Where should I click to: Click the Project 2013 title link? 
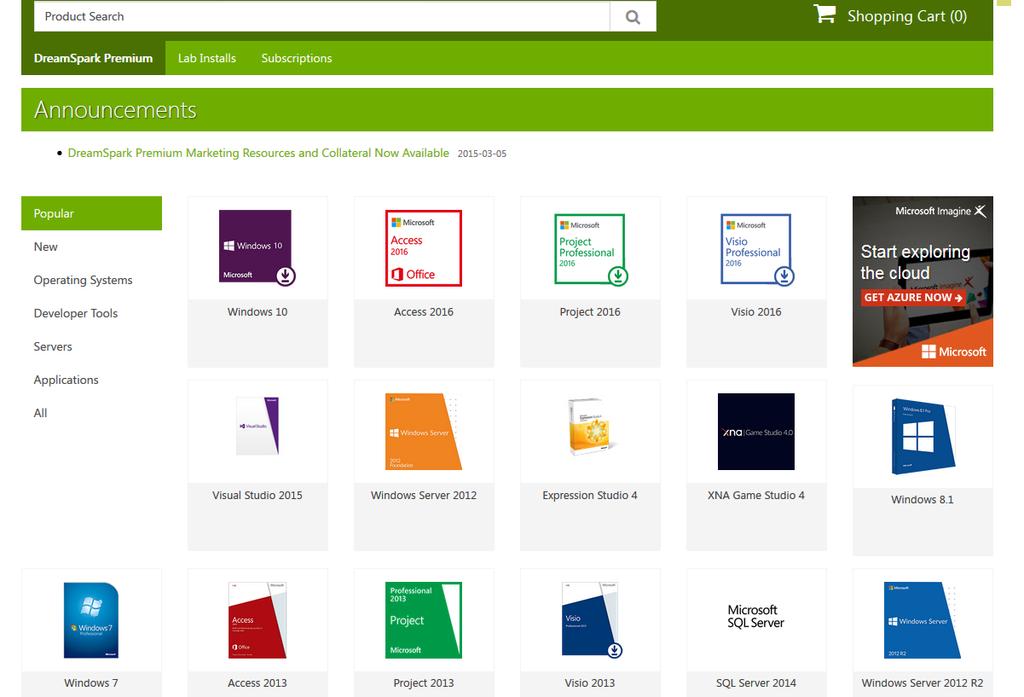tap(423, 683)
